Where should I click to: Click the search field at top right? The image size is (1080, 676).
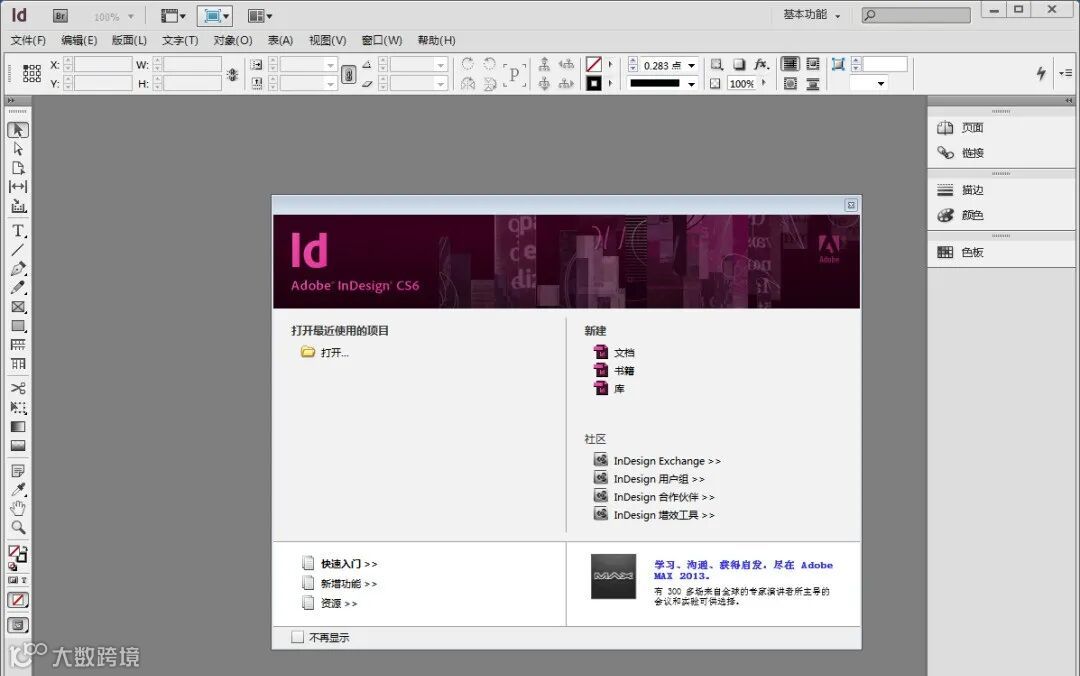[x=916, y=14]
